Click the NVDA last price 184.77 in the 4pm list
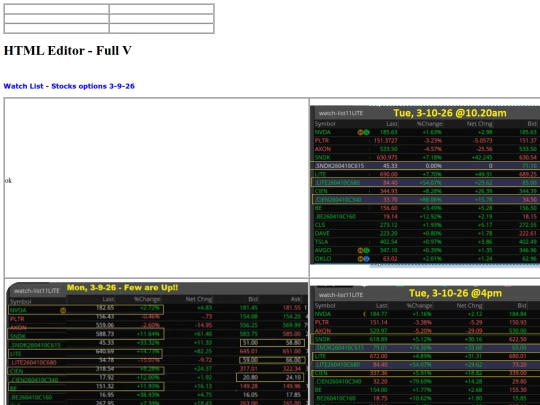540x405 pixels. pyautogui.click(x=378, y=314)
